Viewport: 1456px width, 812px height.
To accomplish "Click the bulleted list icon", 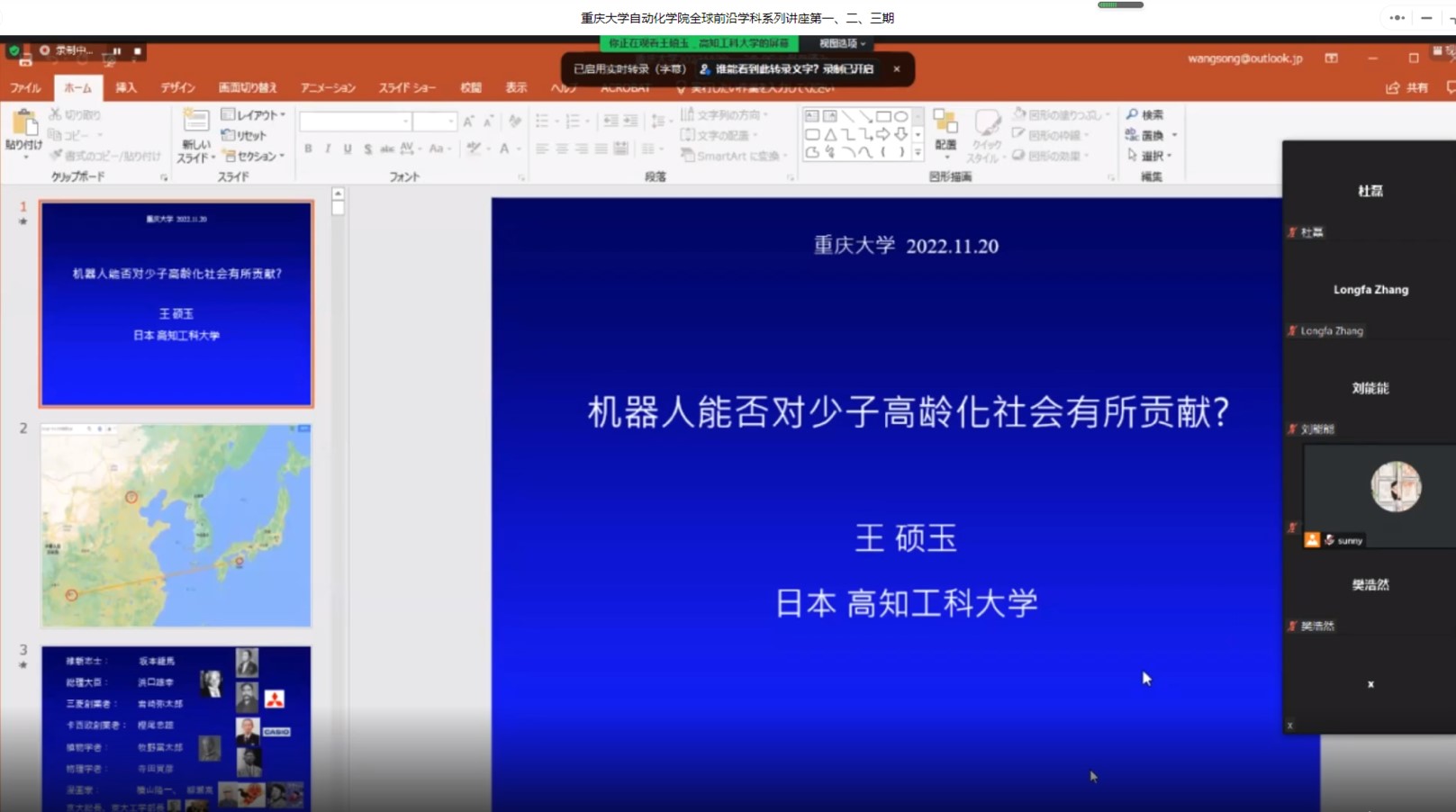I will [x=542, y=121].
